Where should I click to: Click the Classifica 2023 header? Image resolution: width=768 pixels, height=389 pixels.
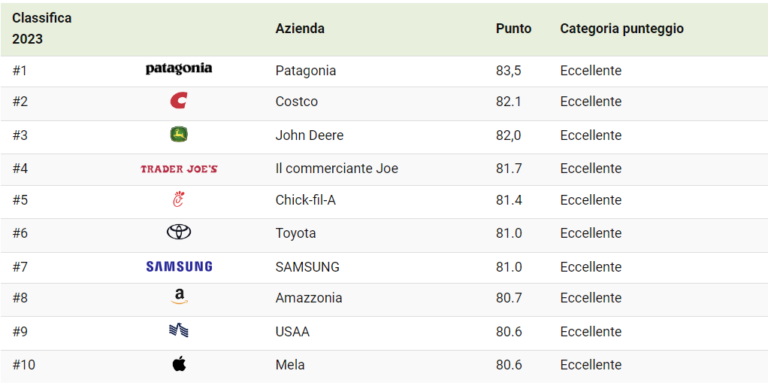[x=42, y=28]
